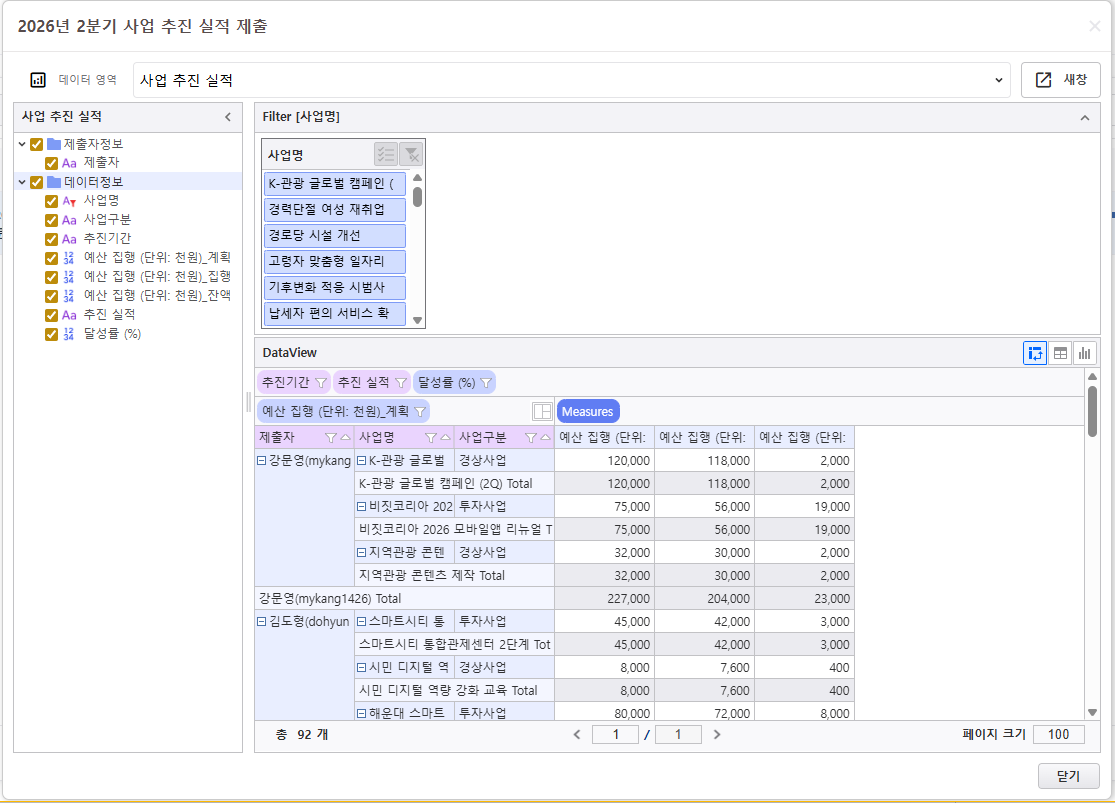Toggle the 예산 집행 계획 field checkbox
This screenshot has width=1115, height=803.
(51, 258)
